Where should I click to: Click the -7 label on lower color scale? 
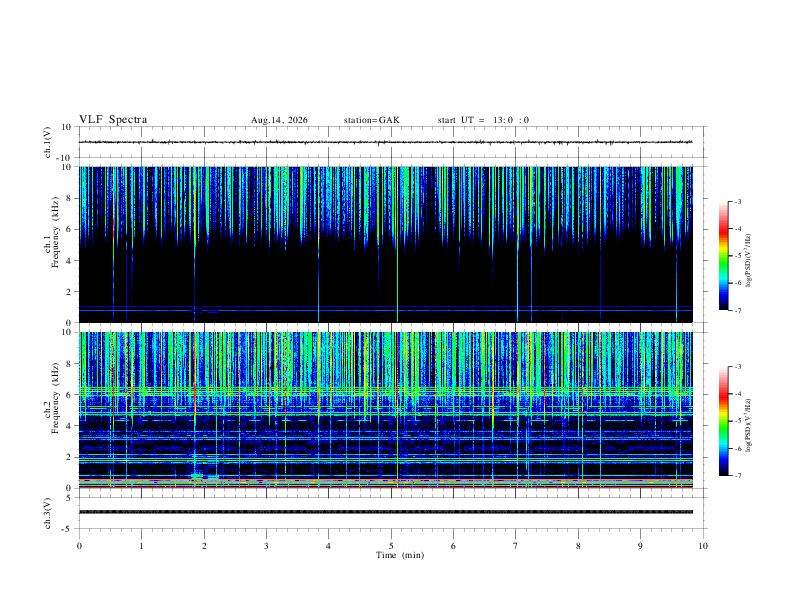737,476
